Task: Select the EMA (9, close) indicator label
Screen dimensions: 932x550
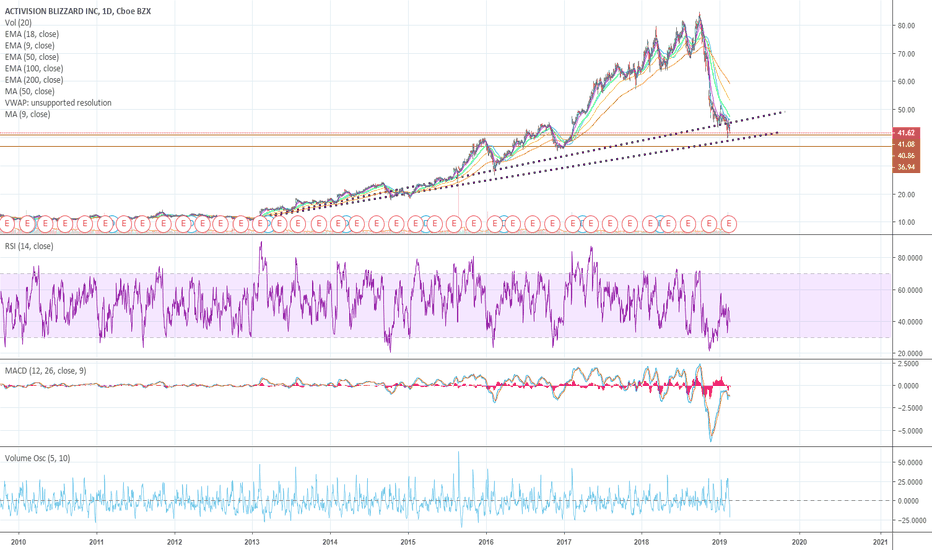Action: click(30, 45)
